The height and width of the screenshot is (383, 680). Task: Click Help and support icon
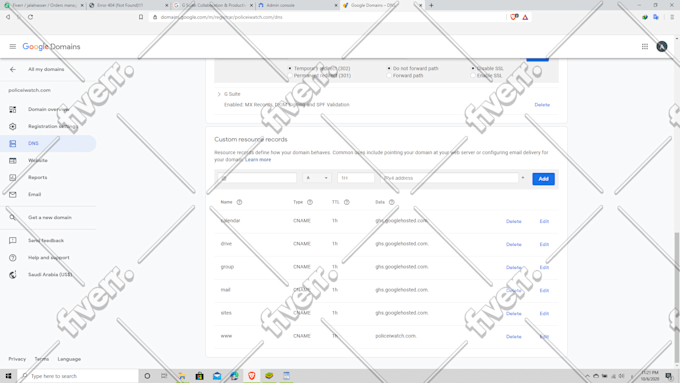click(x=13, y=258)
